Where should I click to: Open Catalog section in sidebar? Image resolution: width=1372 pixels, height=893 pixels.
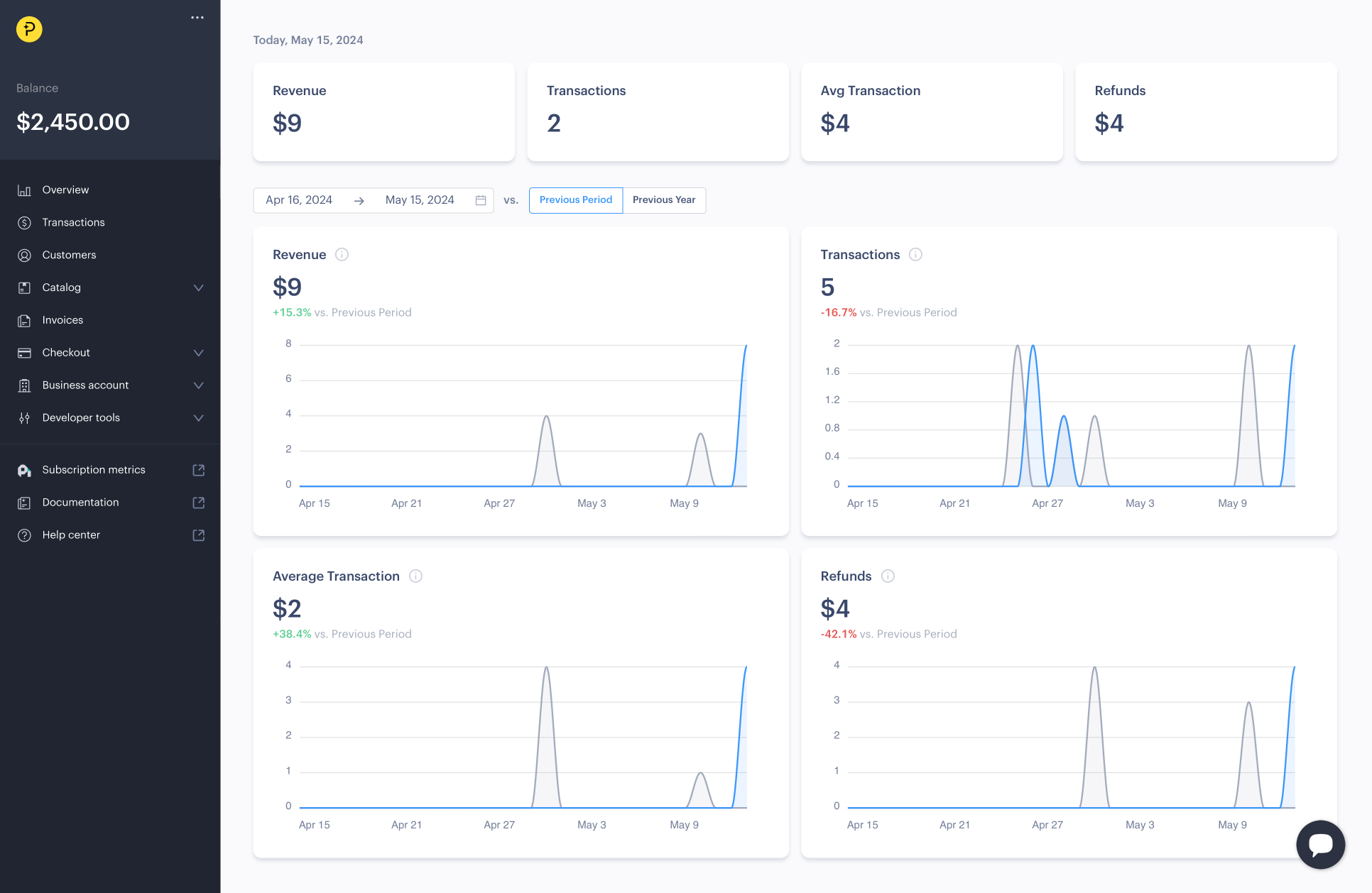[x=61, y=287]
